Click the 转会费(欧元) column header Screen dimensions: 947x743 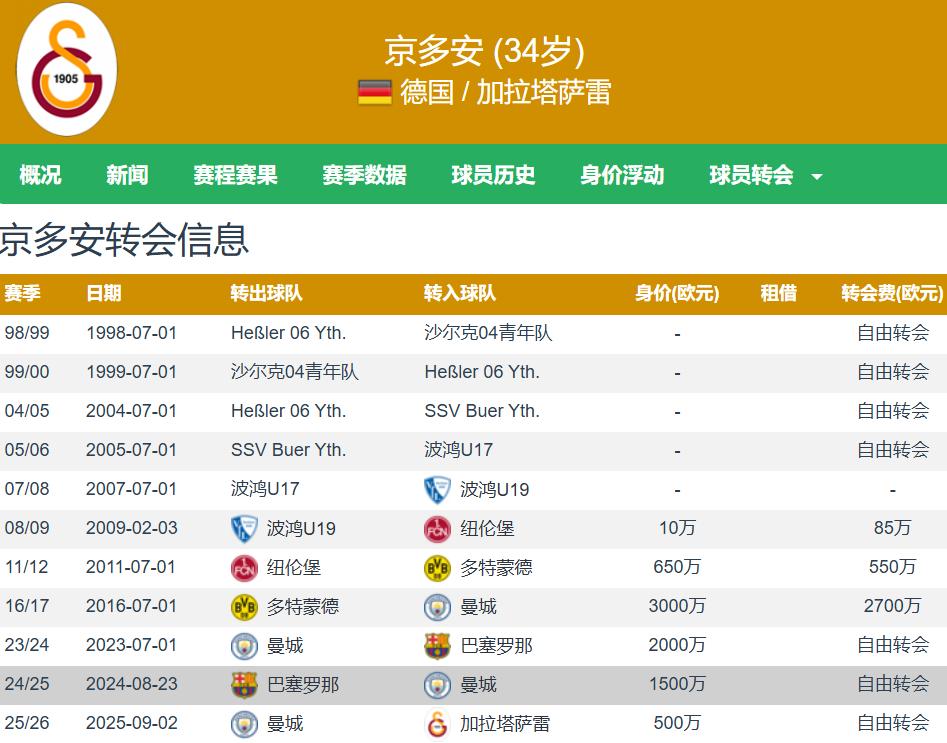click(892, 294)
